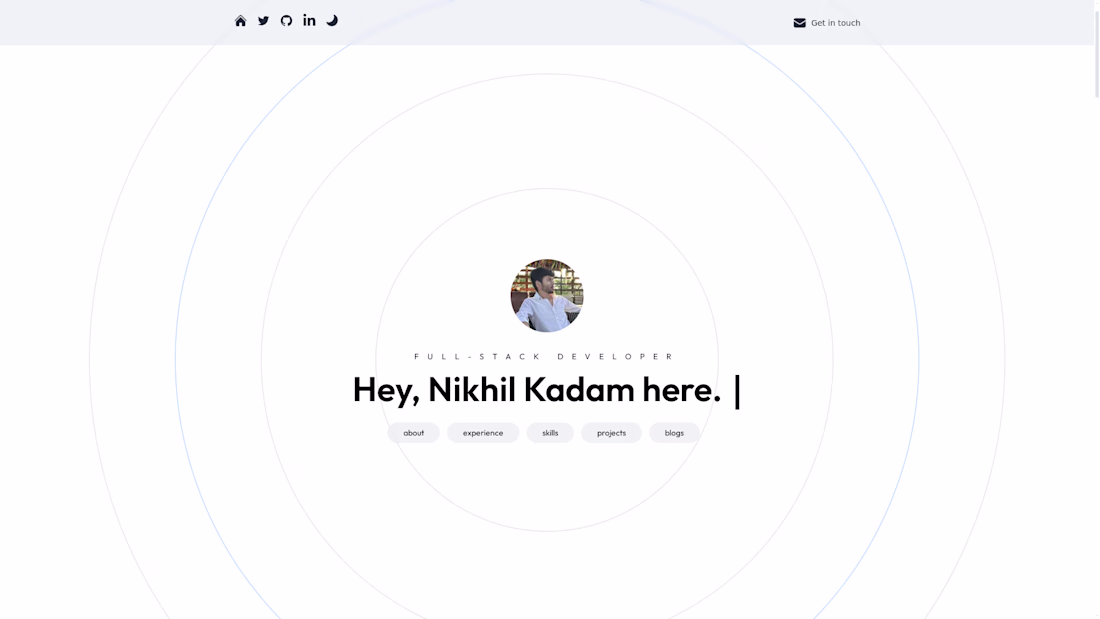Click the word "Hey," in the heading
1100x619 pixels.
click(386, 390)
